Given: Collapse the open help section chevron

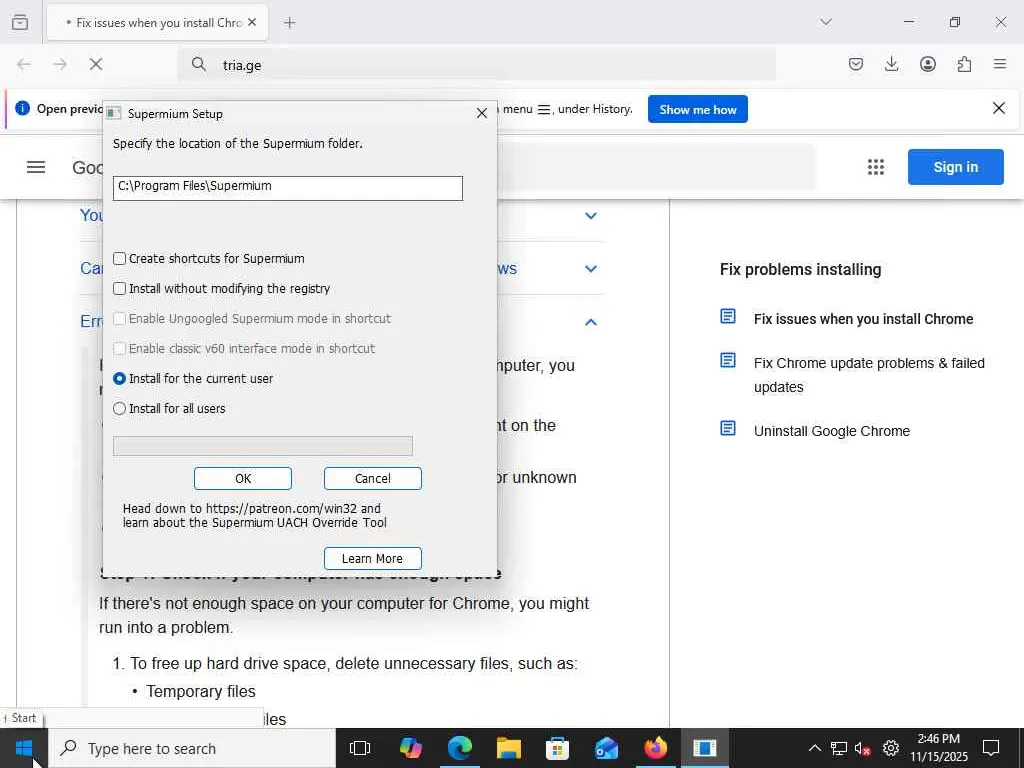Looking at the screenshot, I should click(590, 321).
